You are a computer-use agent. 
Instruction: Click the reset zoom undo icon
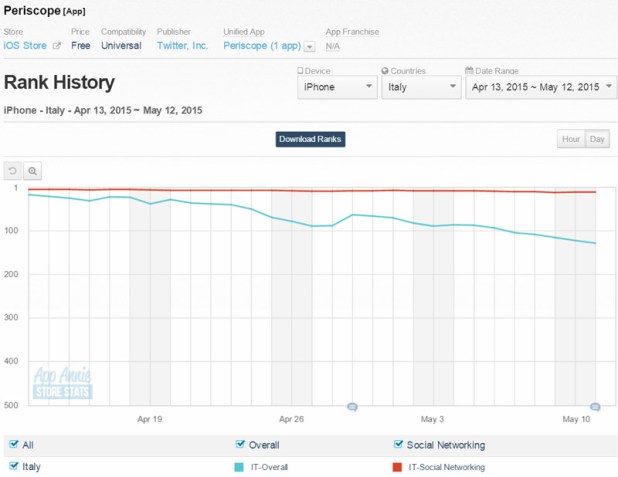13,171
